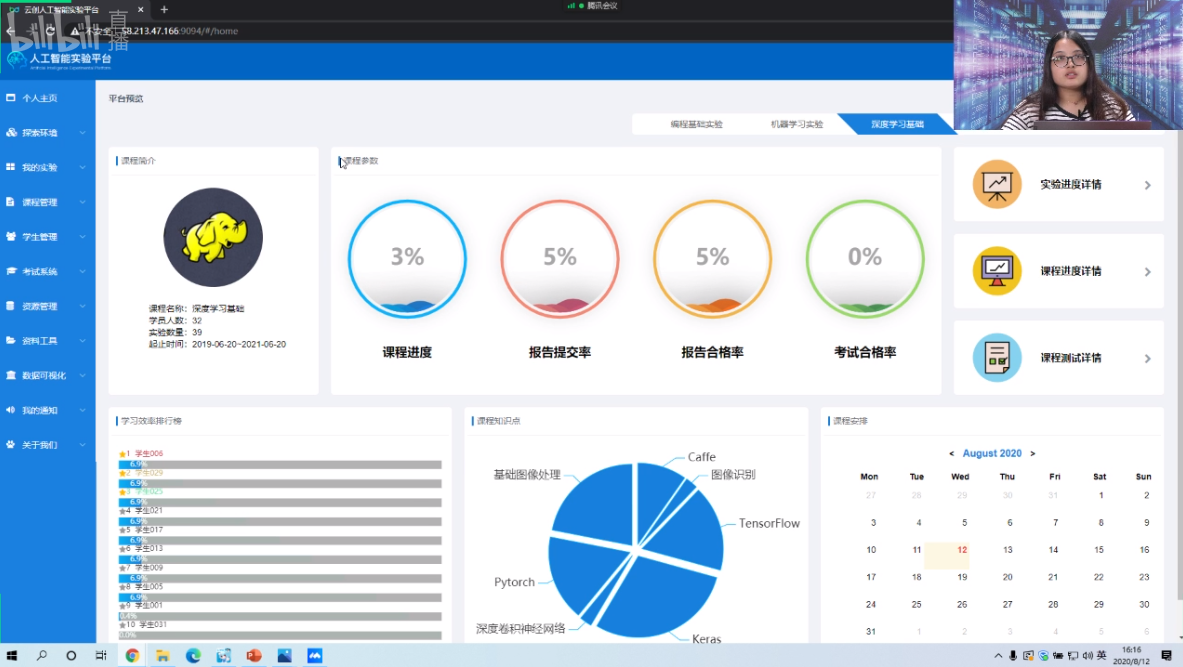The height and width of the screenshot is (667, 1183).
Task: Open Chrome from the Windows taskbar
Action: [x=132, y=656]
